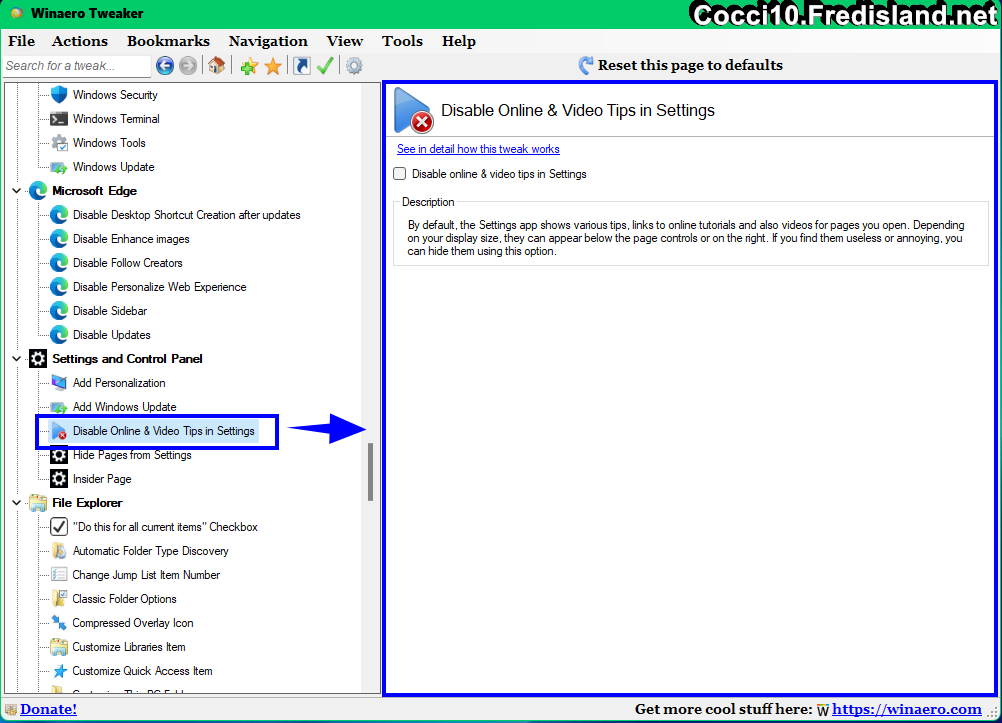Click the Donate! link
Viewport: 1002px width, 723px height.
pos(49,709)
